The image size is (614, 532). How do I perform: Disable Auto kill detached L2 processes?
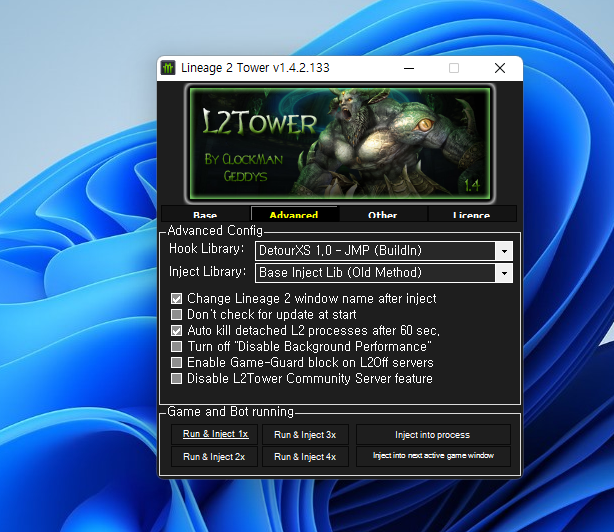point(177,330)
